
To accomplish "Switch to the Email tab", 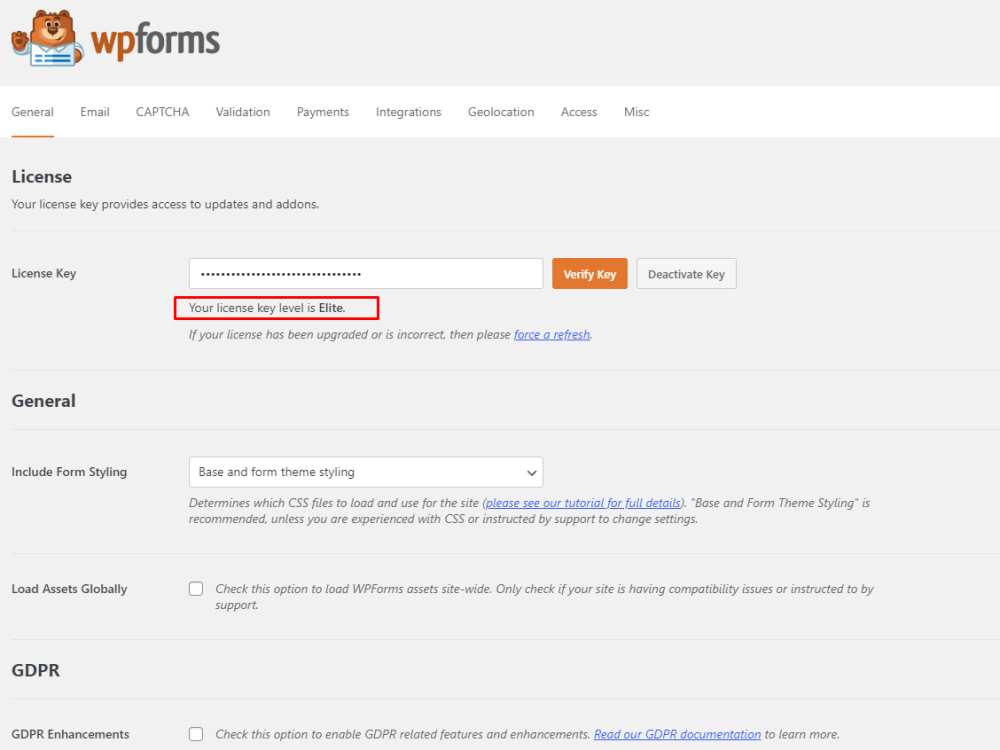I will [94, 112].
